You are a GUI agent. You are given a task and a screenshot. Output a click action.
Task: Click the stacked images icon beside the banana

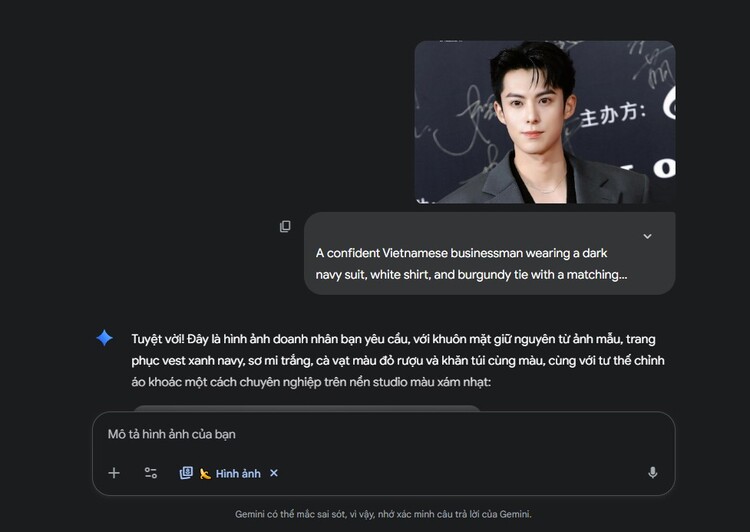pos(186,473)
